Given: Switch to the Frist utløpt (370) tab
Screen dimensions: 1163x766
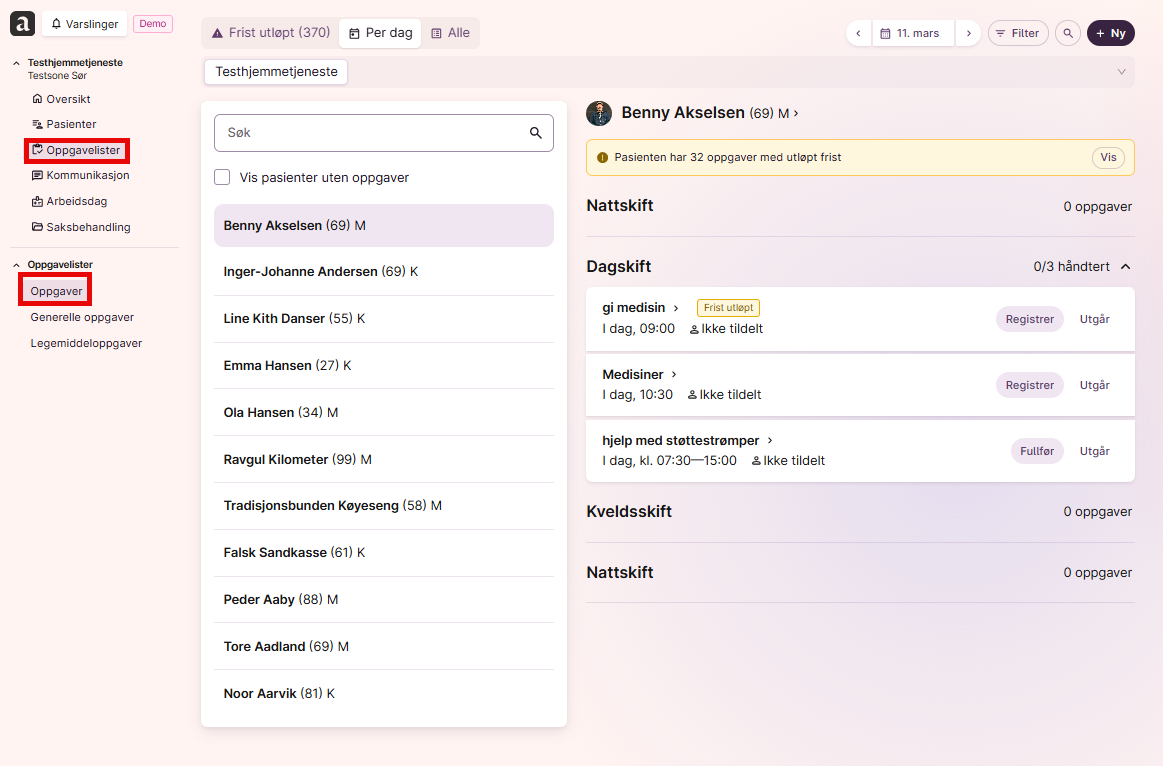Looking at the screenshot, I should 271,33.
